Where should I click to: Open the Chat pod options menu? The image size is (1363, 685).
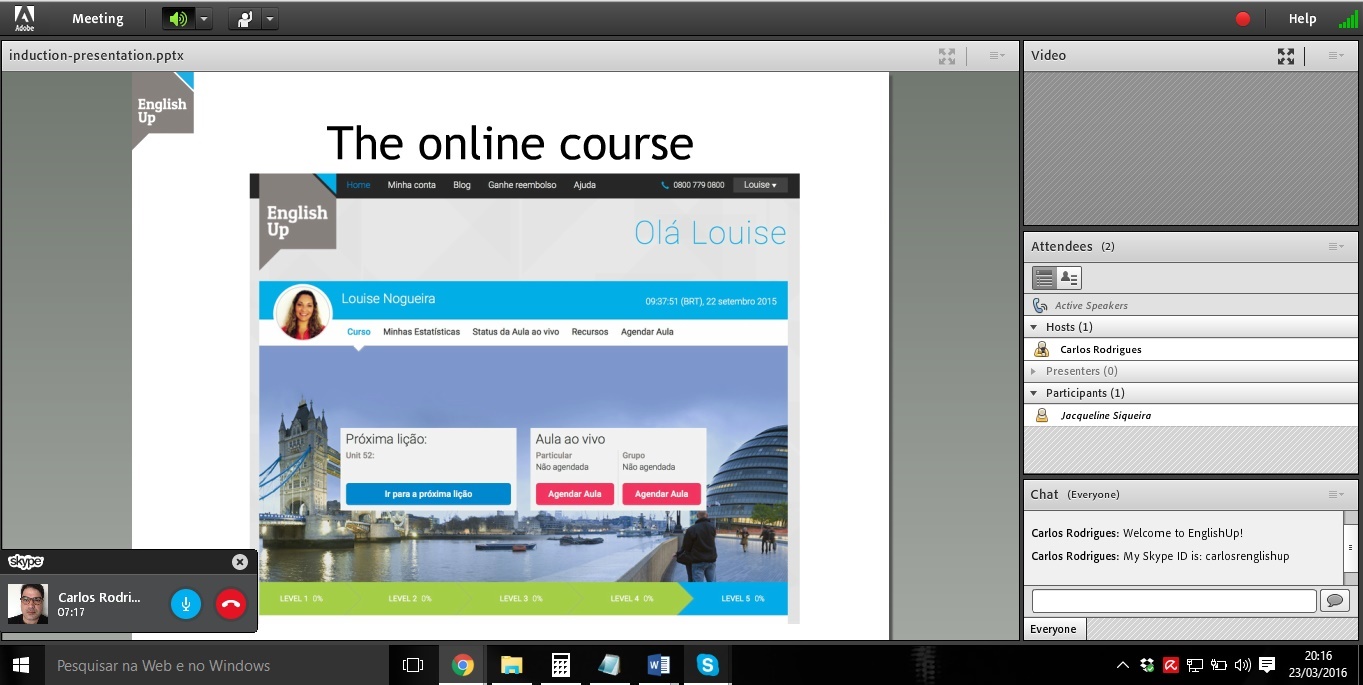pos(1336,494)
